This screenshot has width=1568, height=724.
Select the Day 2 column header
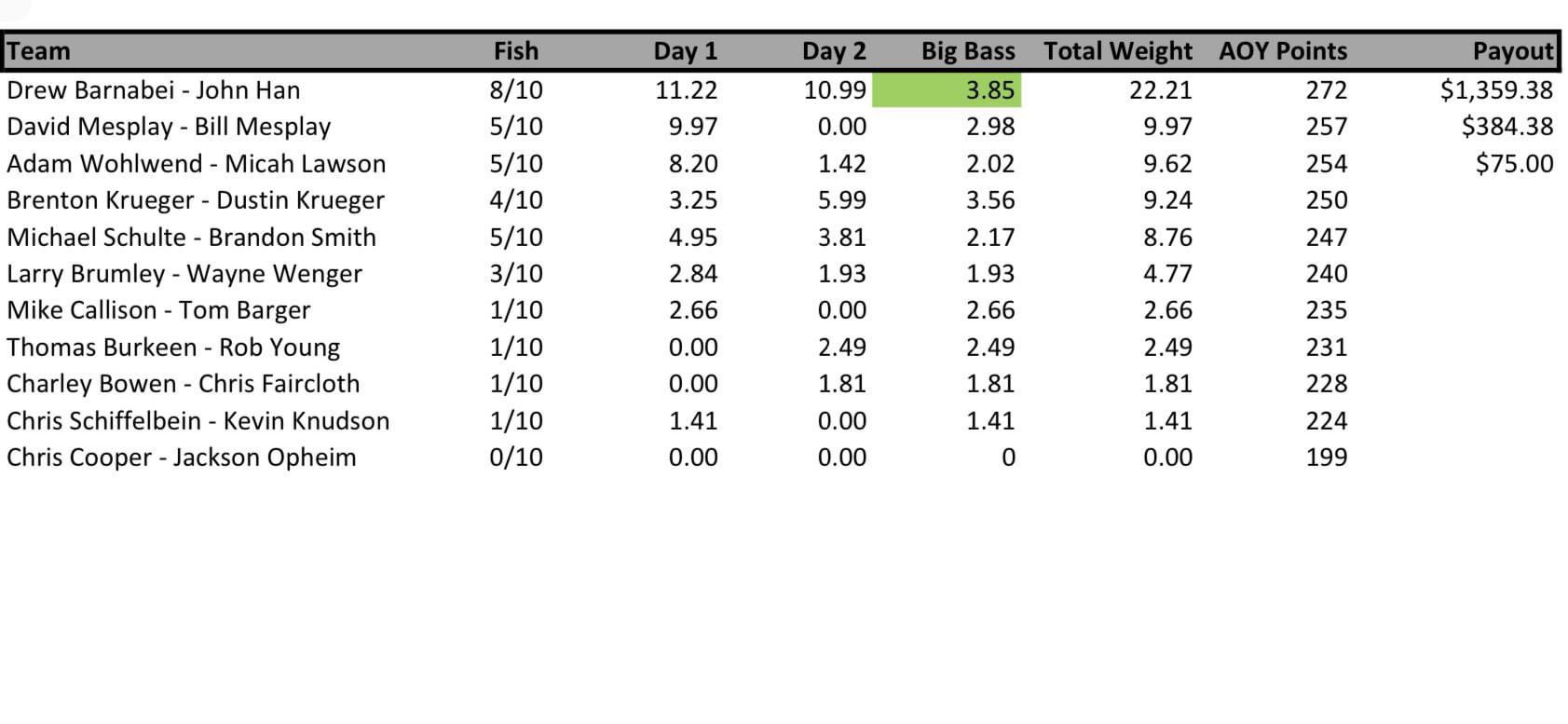tap(834, 51)
